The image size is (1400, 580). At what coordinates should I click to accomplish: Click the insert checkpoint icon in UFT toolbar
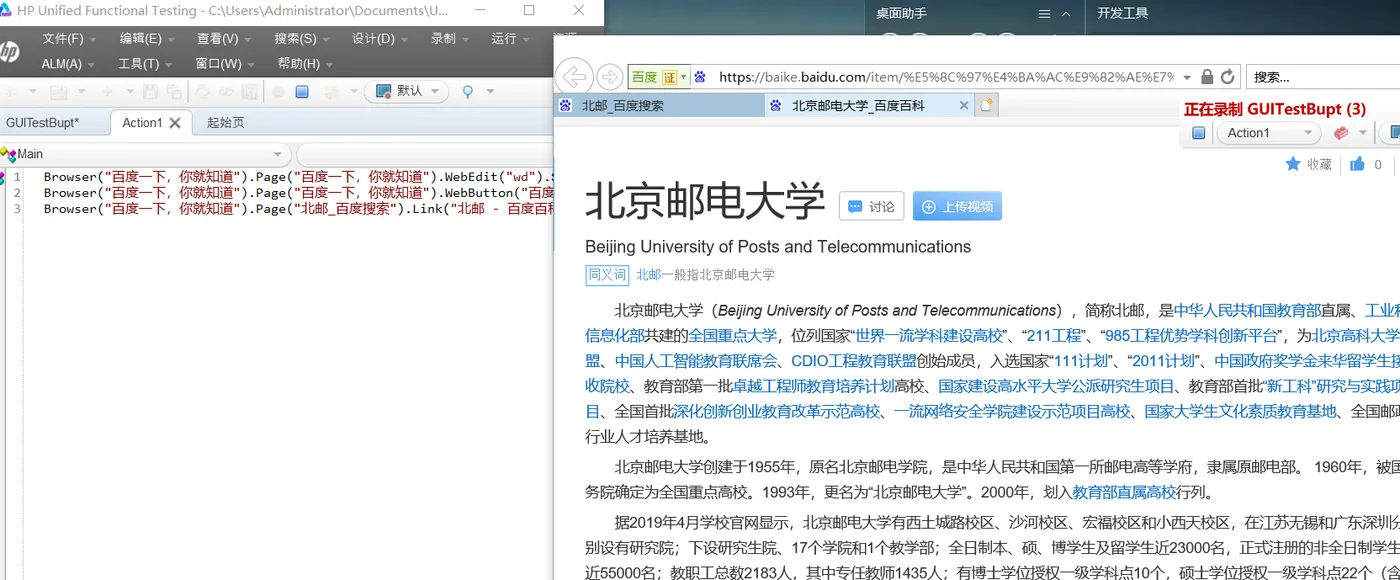point(331,91)
